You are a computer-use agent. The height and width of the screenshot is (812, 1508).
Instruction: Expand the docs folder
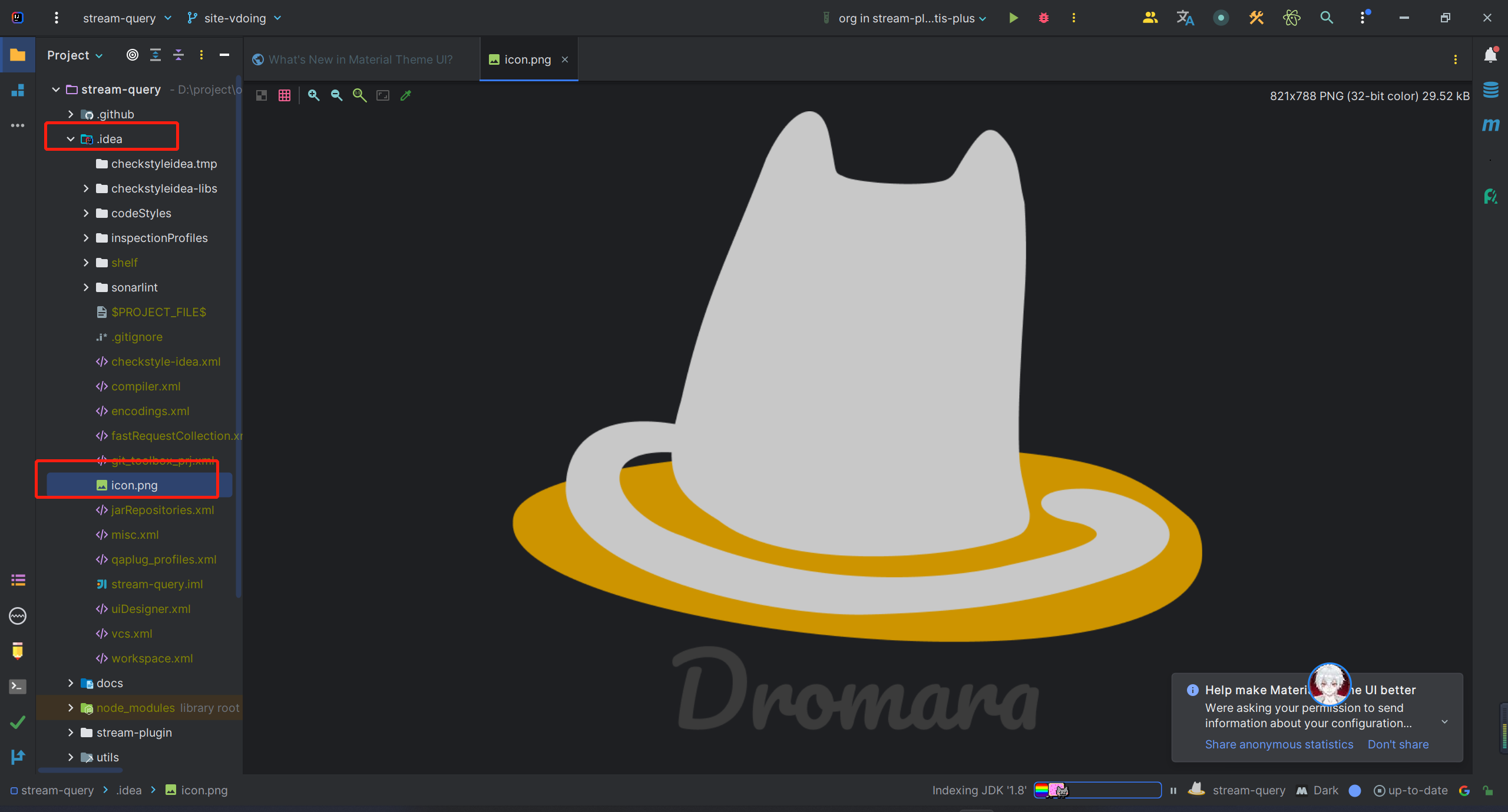click(x=71, y=684)
